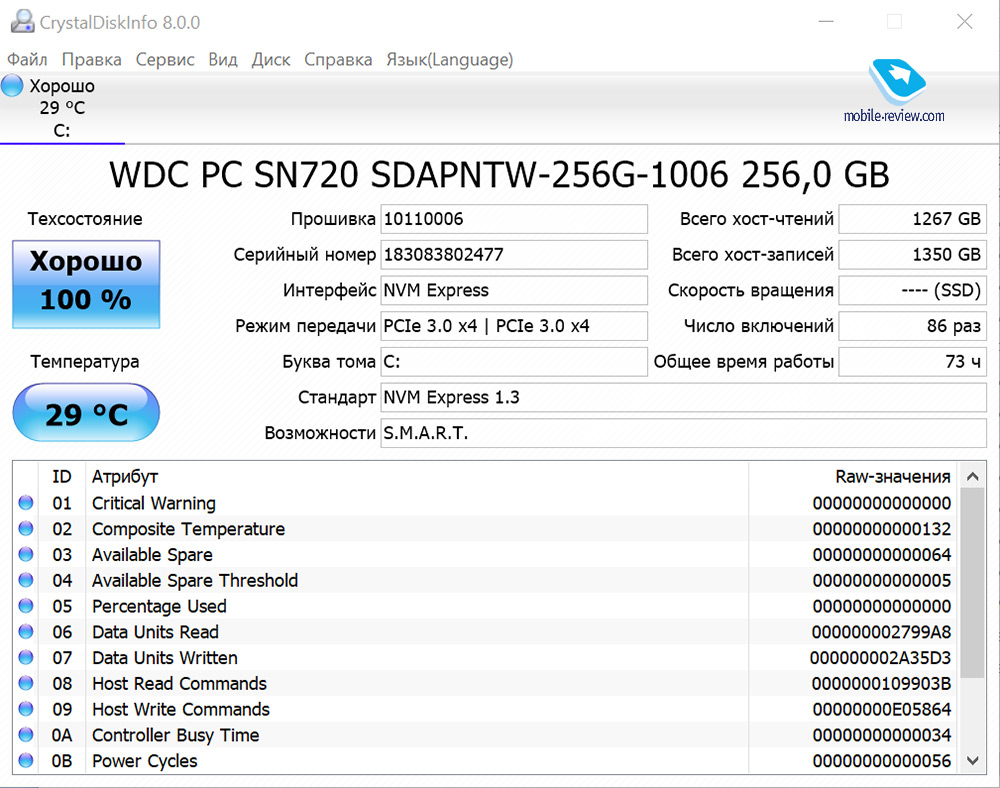
Task: Click raw value 00000002799A8
Action: tap(881, 632)
